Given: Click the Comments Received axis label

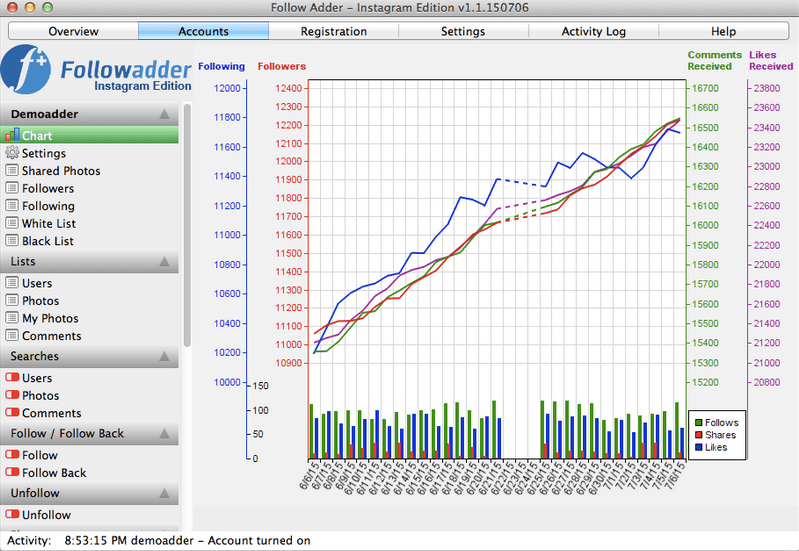Looking at the screenshot, I should tap(714, 60).
